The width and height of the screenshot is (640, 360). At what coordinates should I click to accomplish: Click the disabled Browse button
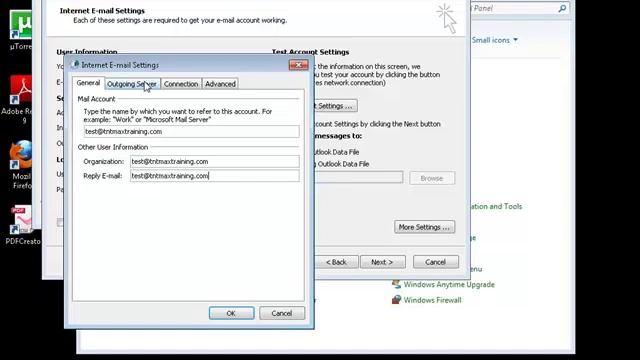(432, 178)
